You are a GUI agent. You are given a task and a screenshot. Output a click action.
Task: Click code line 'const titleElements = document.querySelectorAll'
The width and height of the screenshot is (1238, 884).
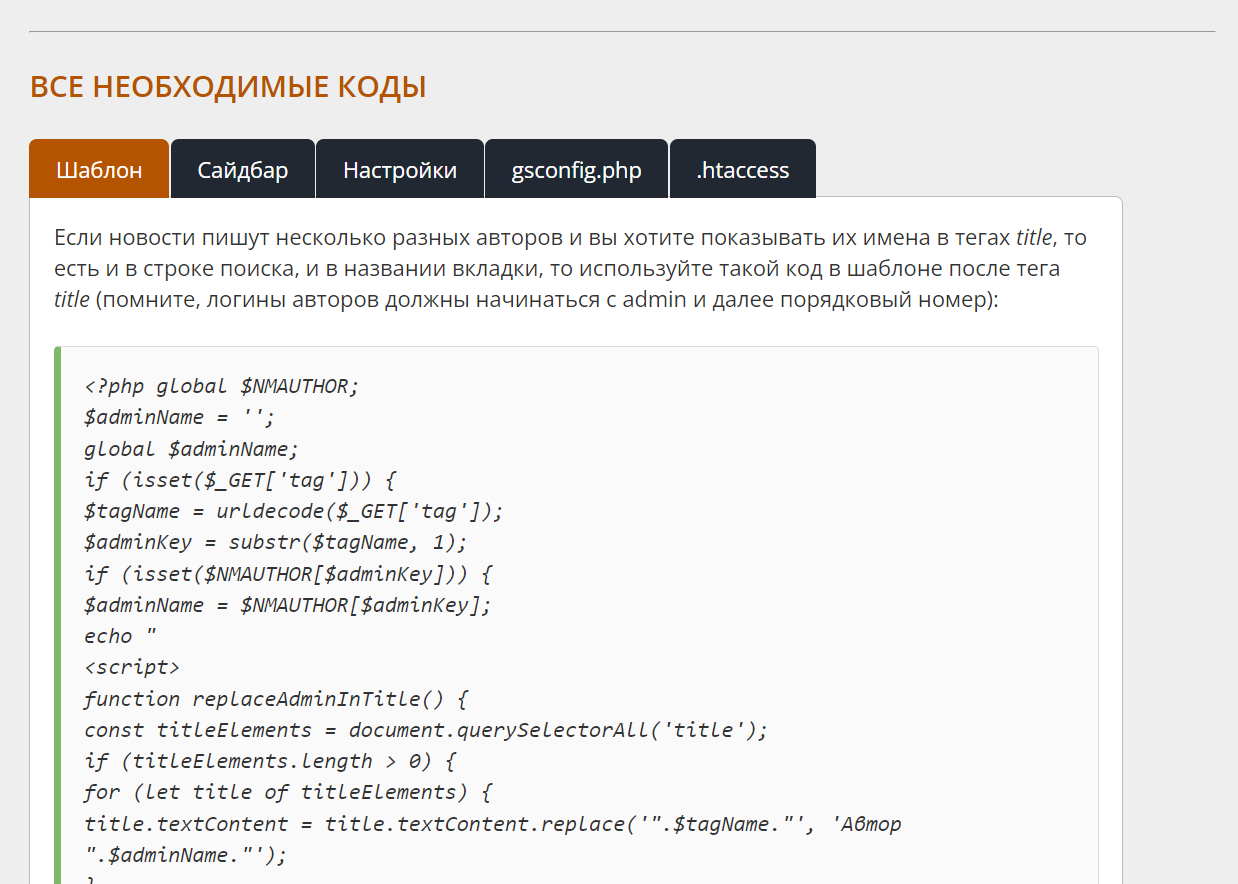click(426, 729)
